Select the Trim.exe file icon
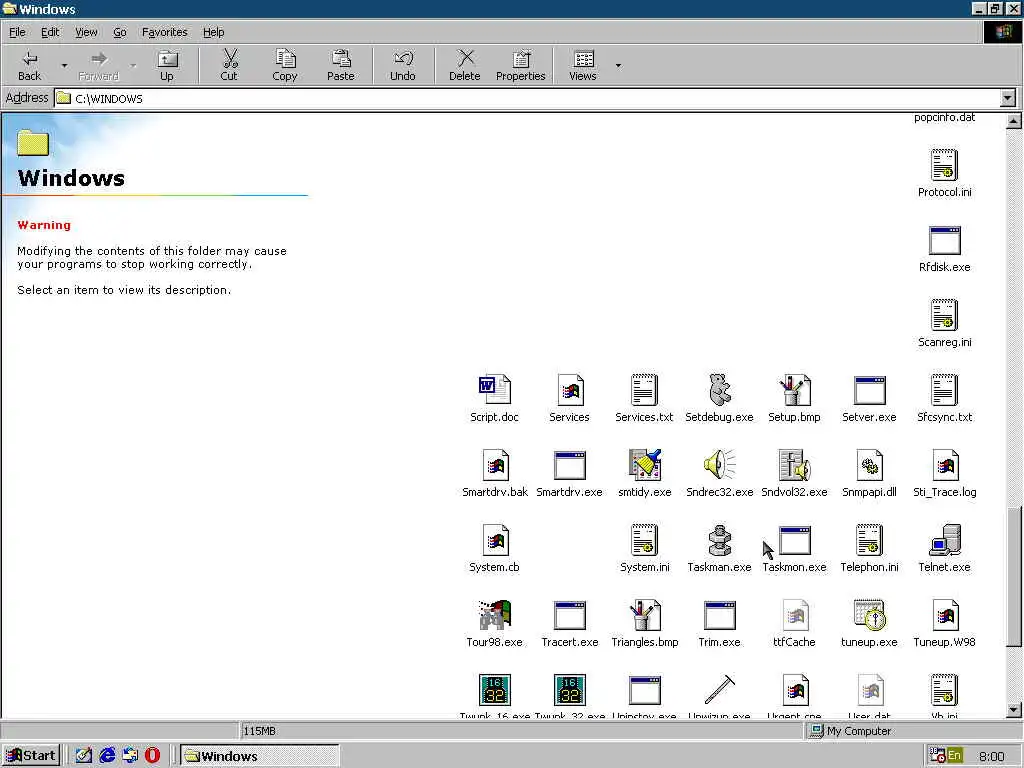Image resolution: width=1024 pixels, height=768 pixels. [719, 616]
